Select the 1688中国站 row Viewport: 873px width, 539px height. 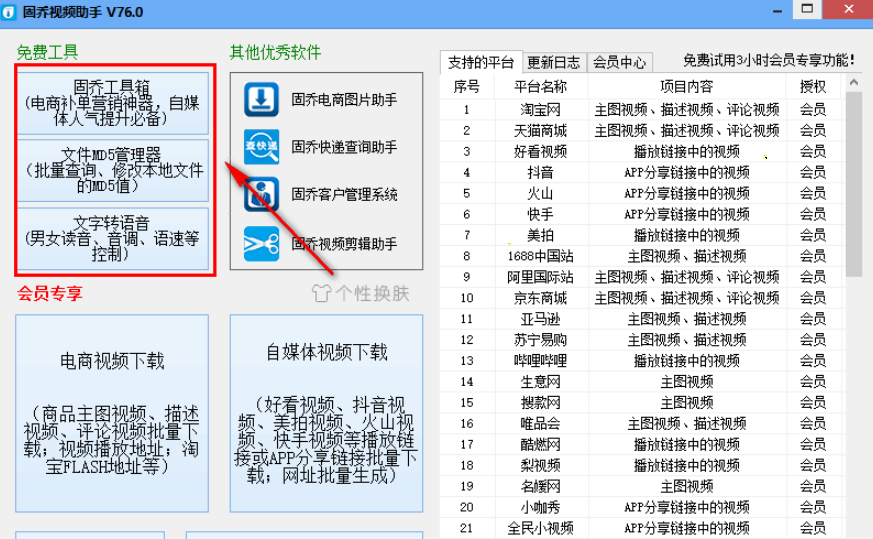(x=642, y=256)
